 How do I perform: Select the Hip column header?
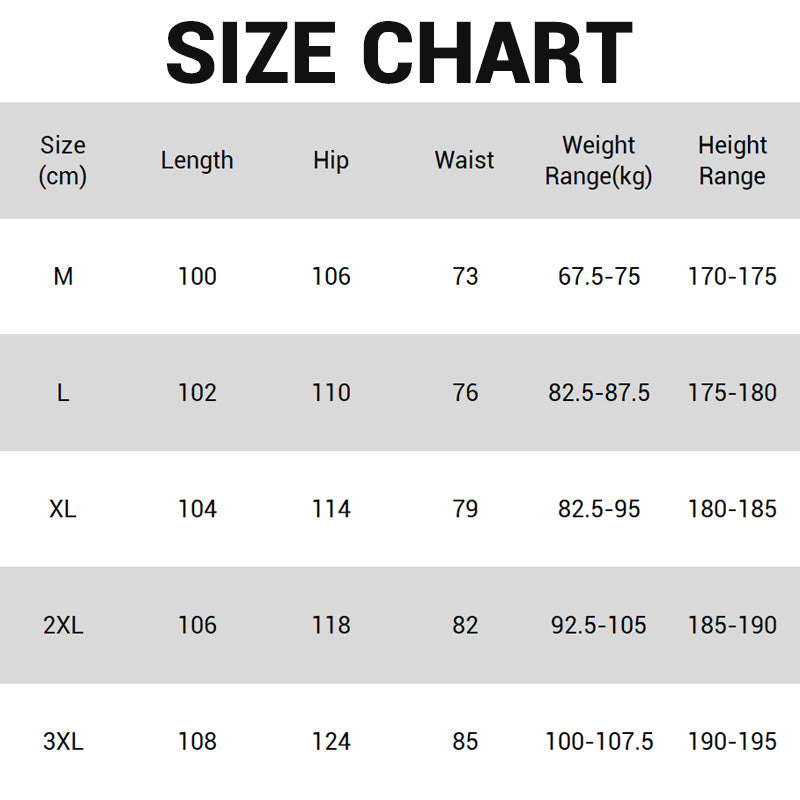coord(331,160)
